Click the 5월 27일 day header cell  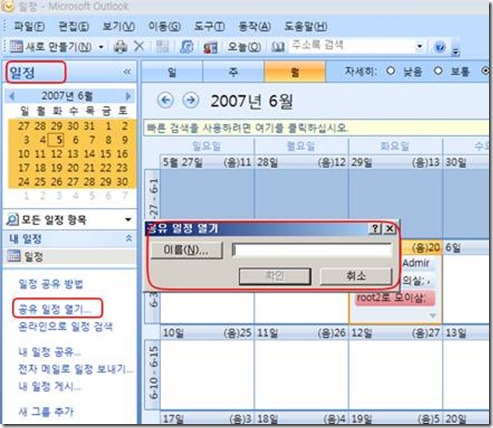click(x=207, y=162)
